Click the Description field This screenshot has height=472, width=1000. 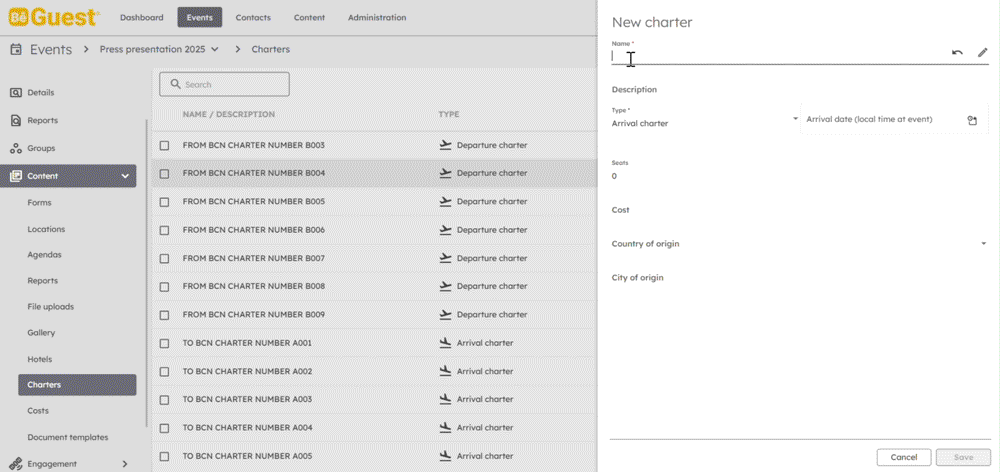[799, 89]
